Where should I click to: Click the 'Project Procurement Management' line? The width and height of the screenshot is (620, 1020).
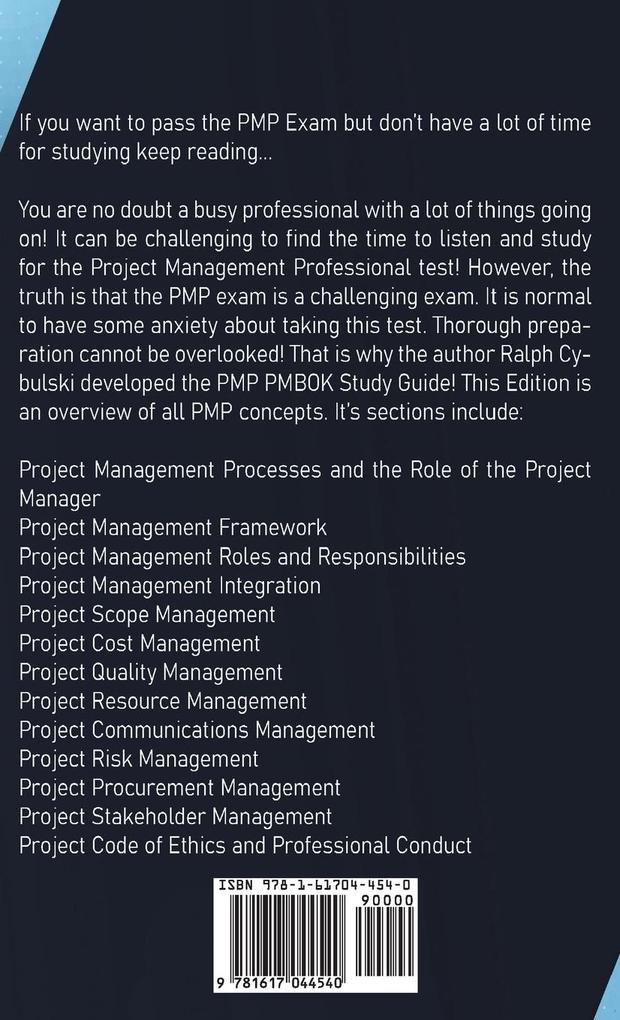180,788
